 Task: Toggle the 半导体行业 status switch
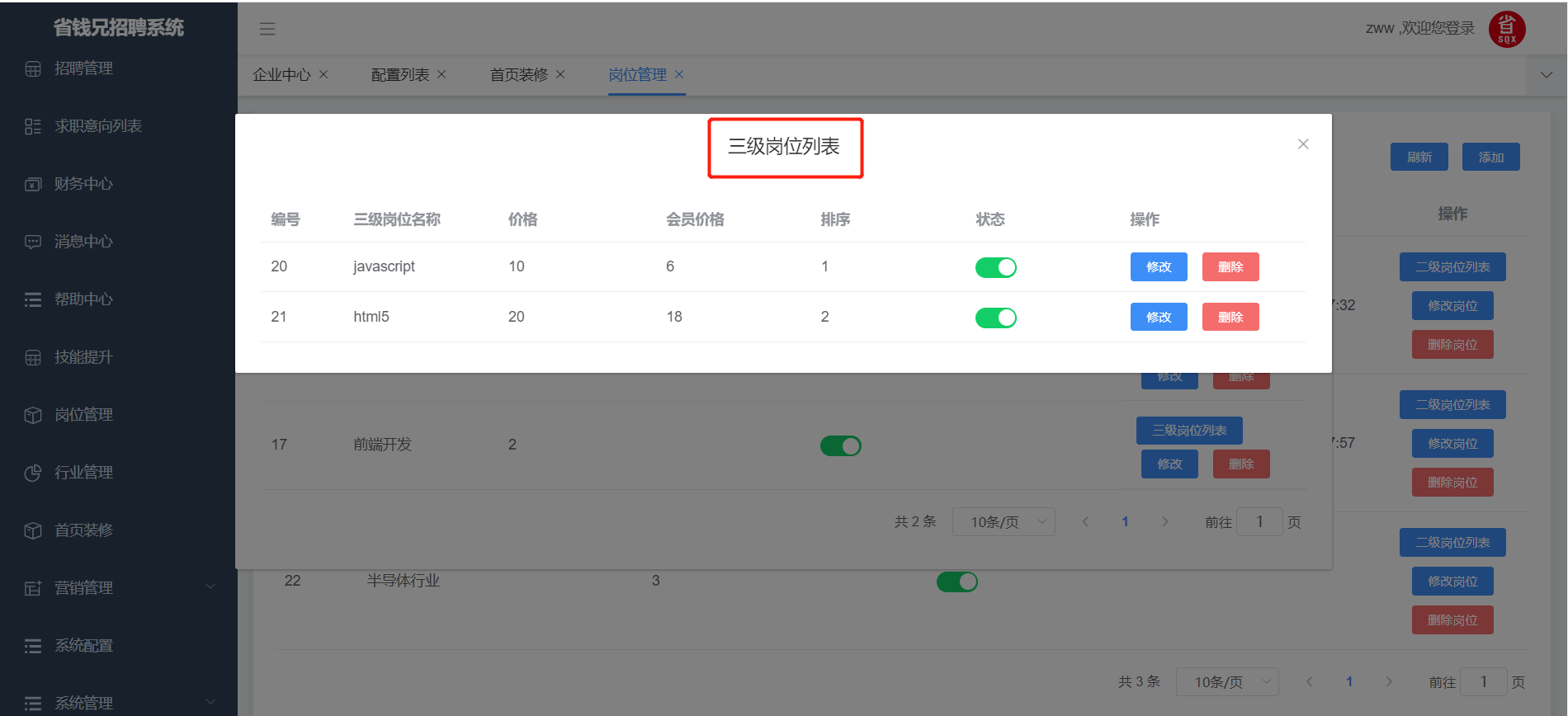pyautogui.click(x=956, y=582)
